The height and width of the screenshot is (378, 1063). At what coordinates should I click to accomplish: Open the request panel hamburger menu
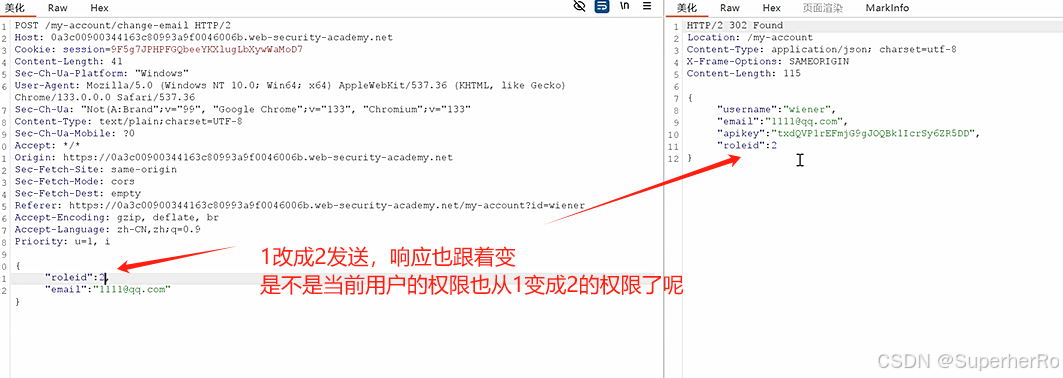click(x=647, y=7)
